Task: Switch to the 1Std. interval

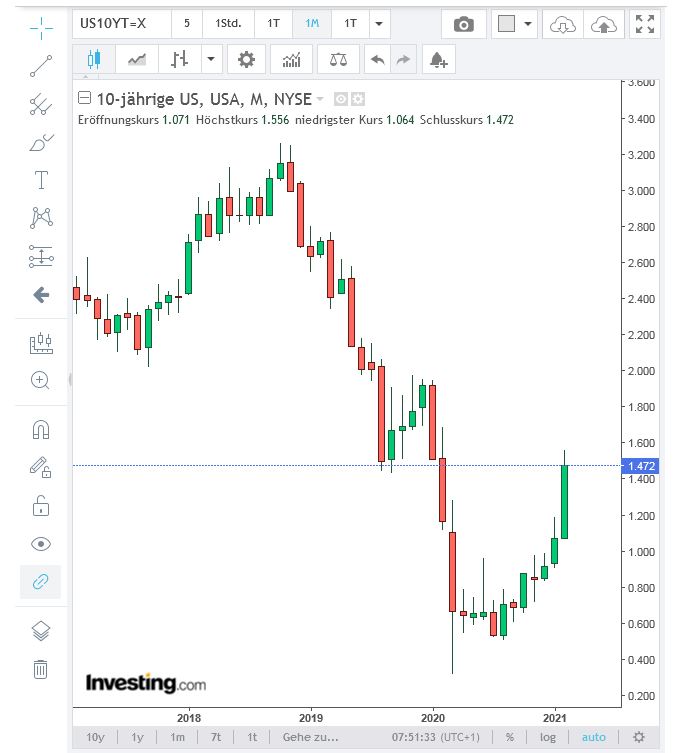Action: click(x=227, y=24)
